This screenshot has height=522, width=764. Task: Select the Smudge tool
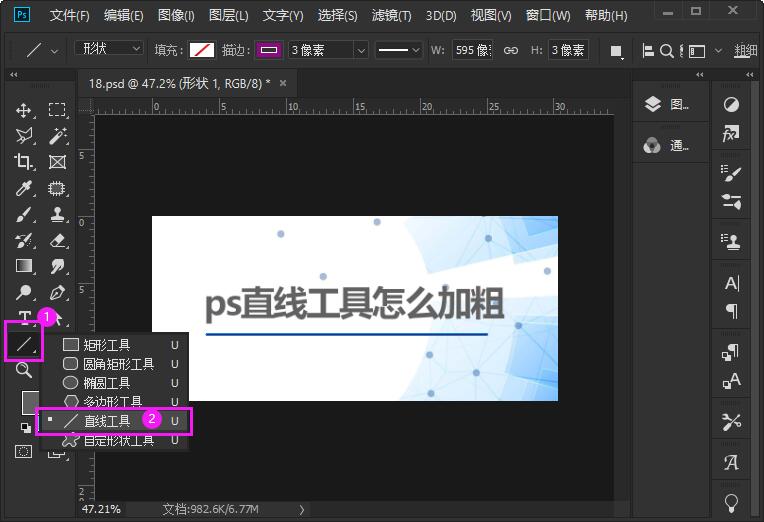click(x=57, y=266)
